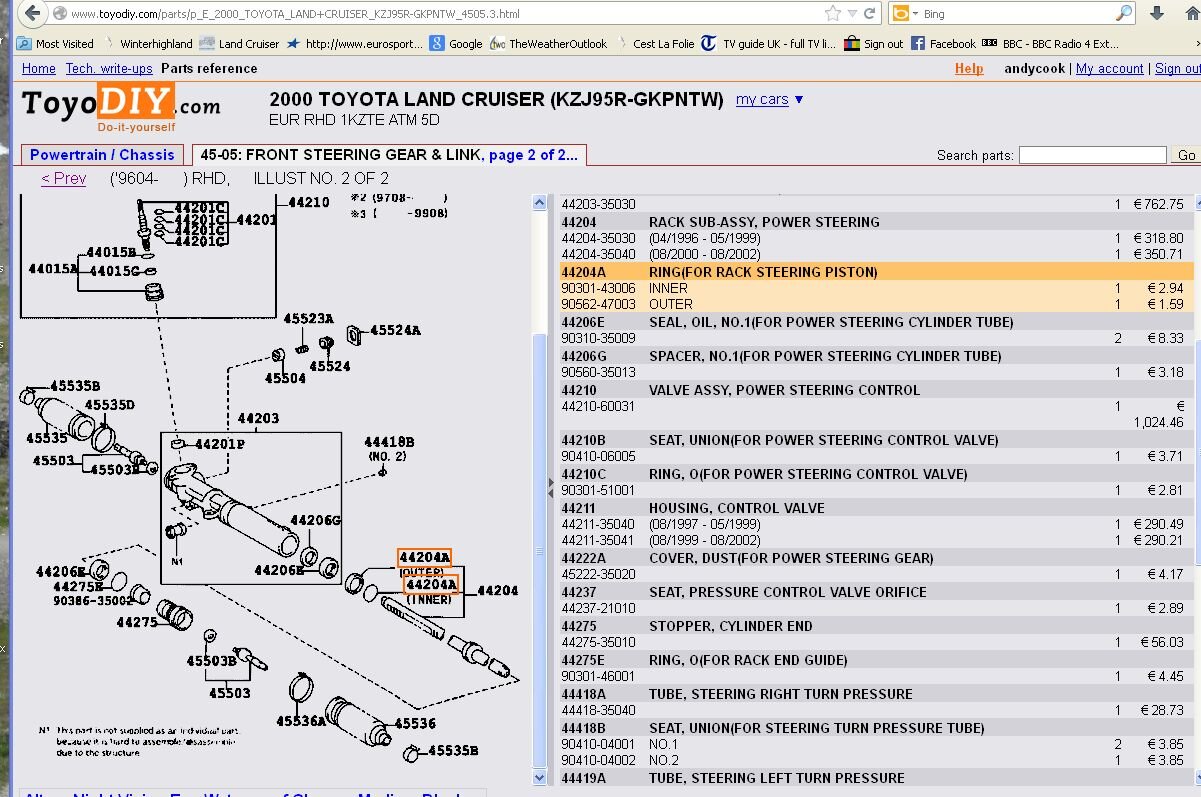
Task: Open the Google bookmark
Action: pyautogui.click(x=456, y=44)
